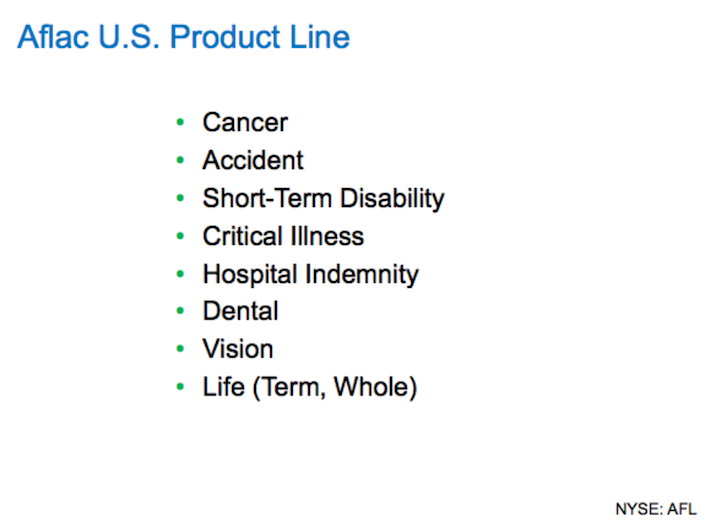
Task: Click the "Critical Illness" list item
Action: (x=283, y=236)
